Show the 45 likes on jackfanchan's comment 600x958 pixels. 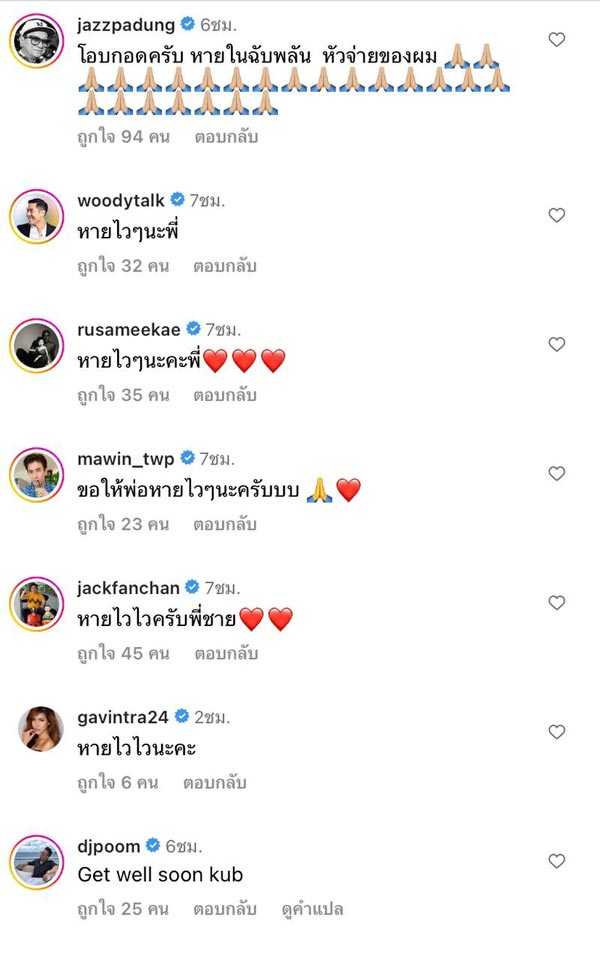tap(124, 654)
